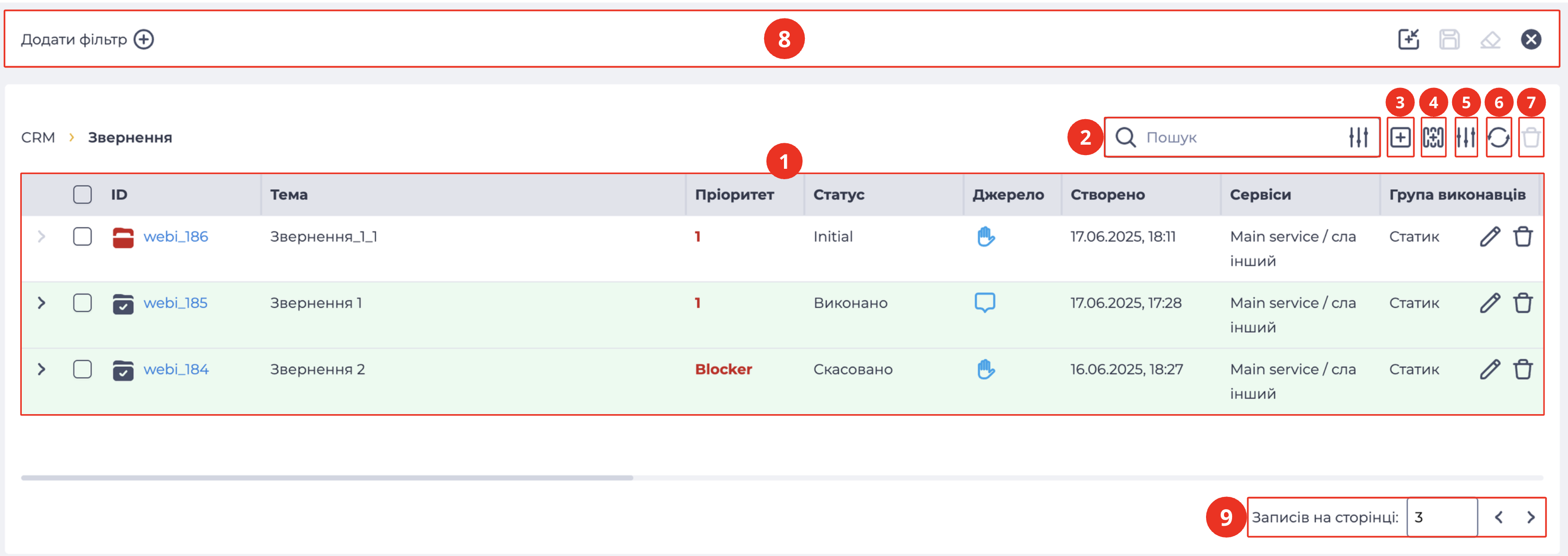The height and width of the screenshot is (556, 1568).
Task: Click the merge records toolbar icon
Action: coord(1433,138)
